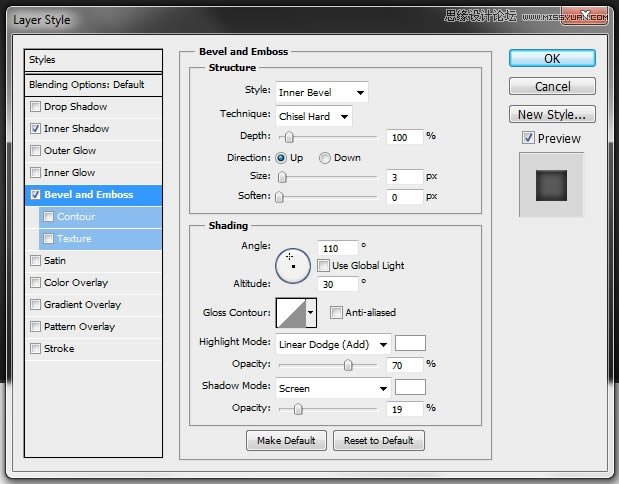Select the Gradient Overlay style label
The image size is (619, 484).
(x=83, y=304)
